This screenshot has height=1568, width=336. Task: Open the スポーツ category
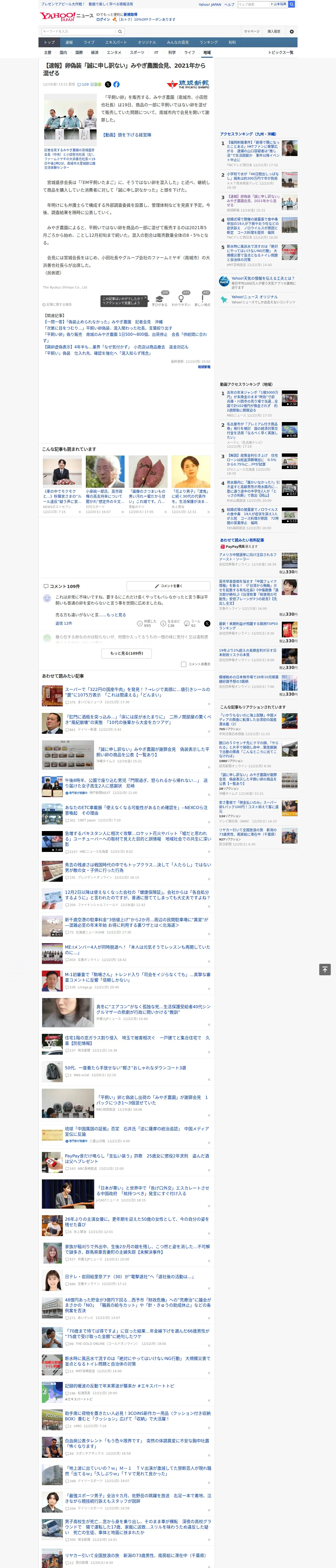click(x=137, y=52)
